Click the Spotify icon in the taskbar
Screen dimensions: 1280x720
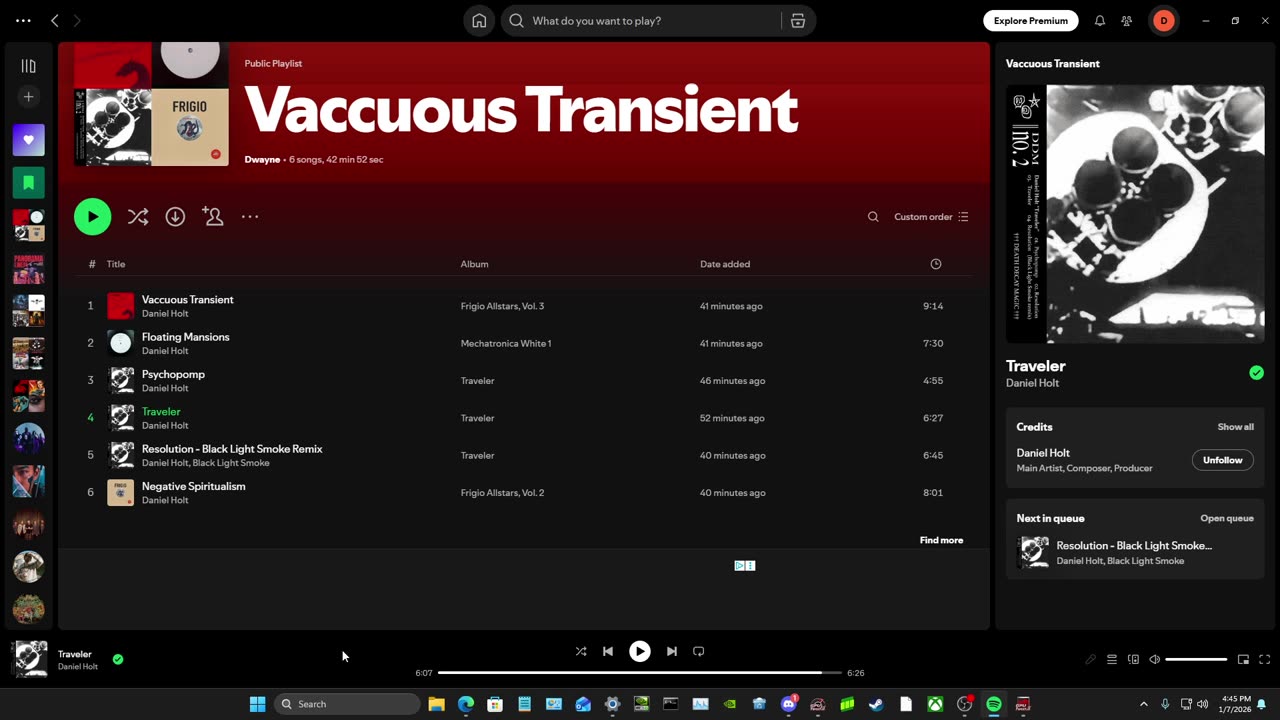click(994, 704)
